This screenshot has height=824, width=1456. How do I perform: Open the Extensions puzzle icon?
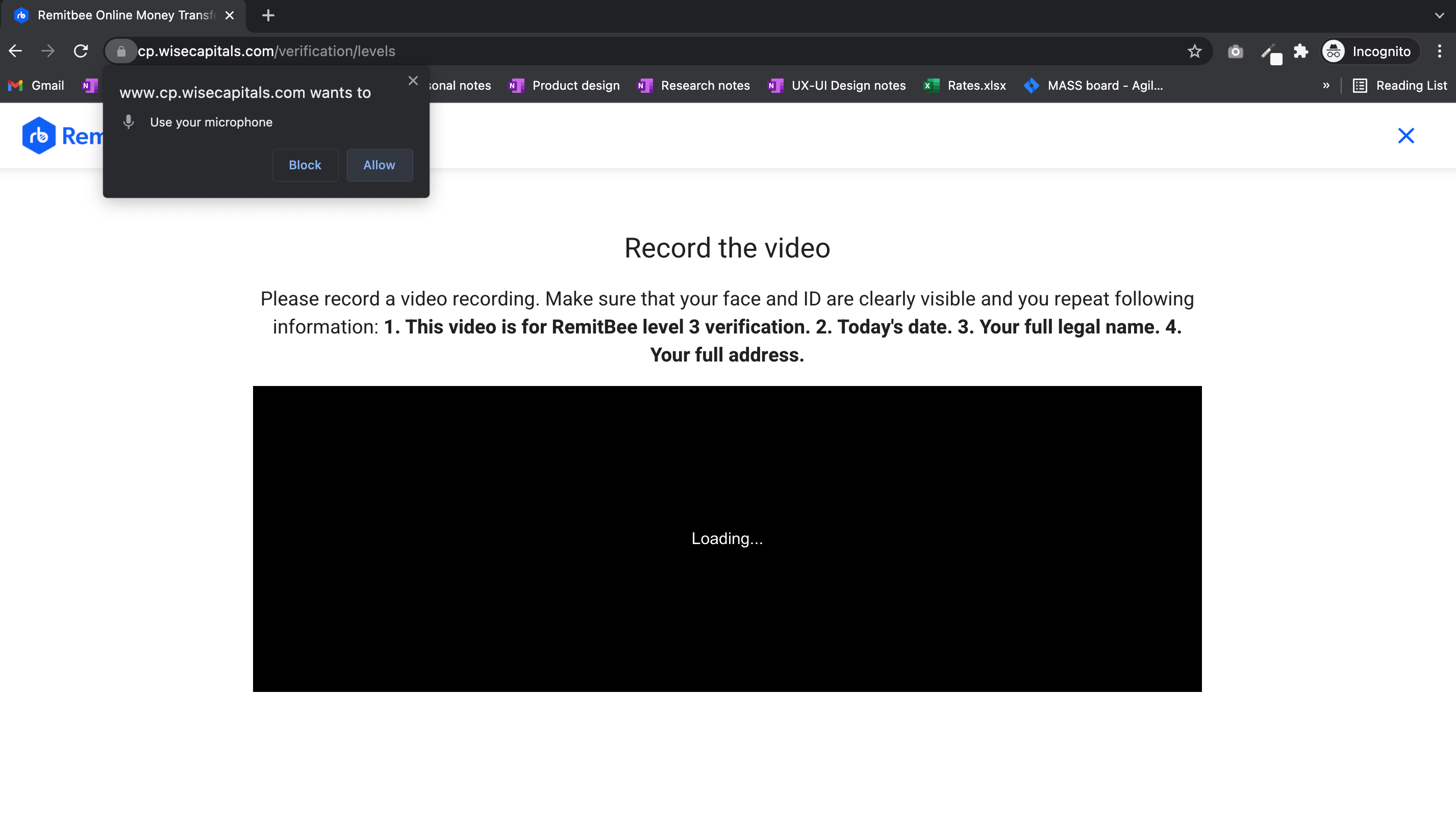1301,51
